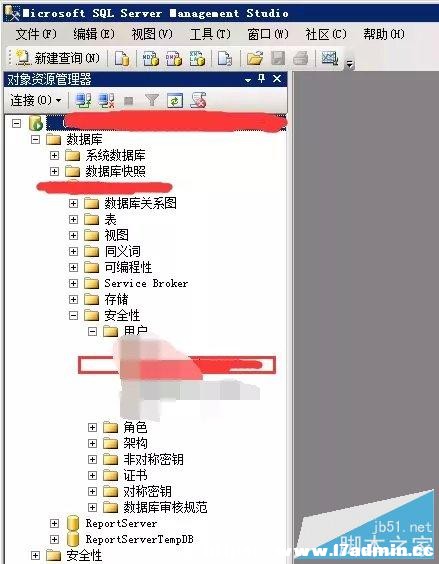The height and width of the screenshot is (564, 439).
Task: Open the 文件(F) menu
Action: pyautogui.click(x=36, y=34)
